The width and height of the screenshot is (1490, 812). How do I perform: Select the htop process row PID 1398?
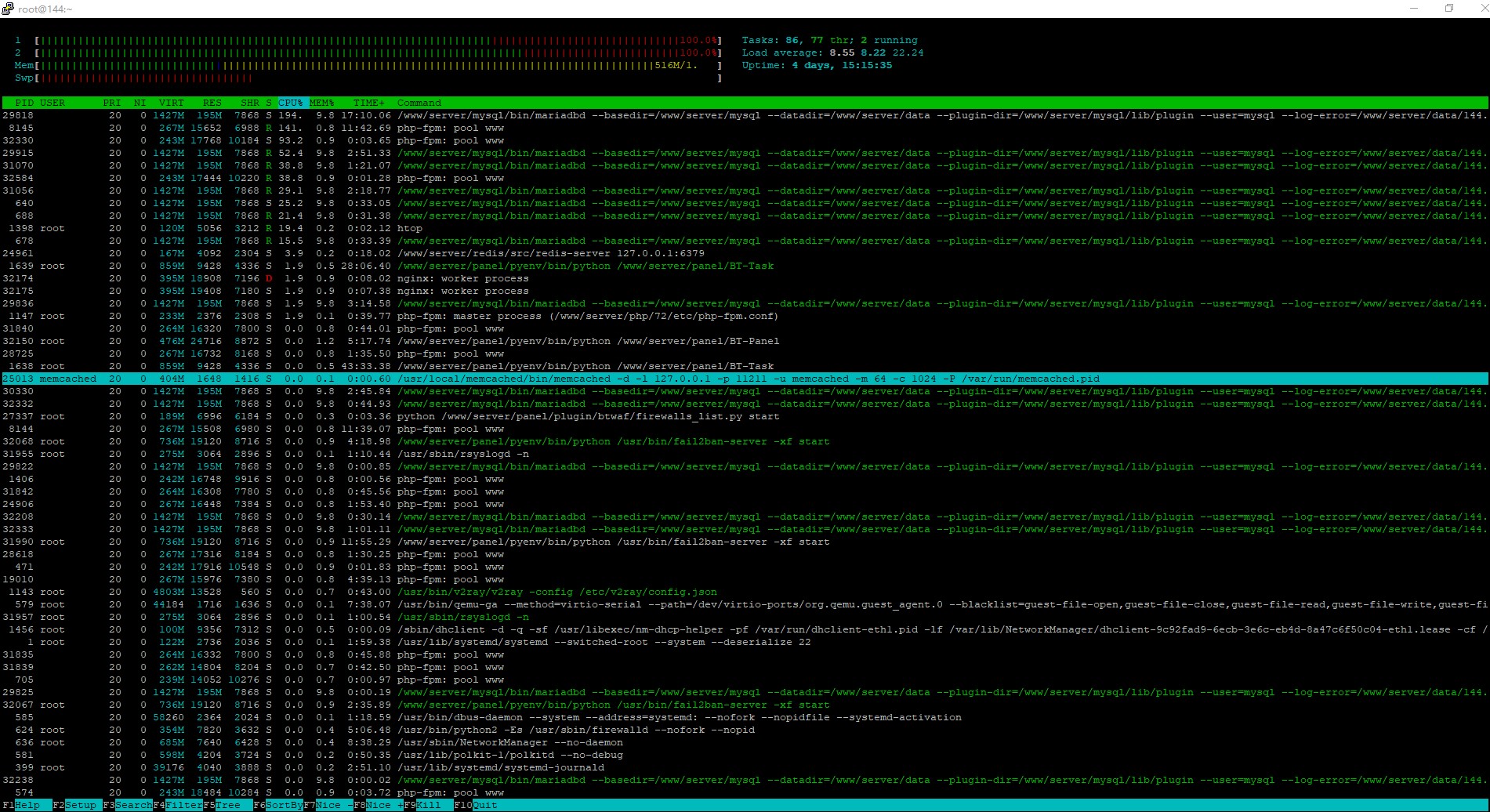click(745, 228)
